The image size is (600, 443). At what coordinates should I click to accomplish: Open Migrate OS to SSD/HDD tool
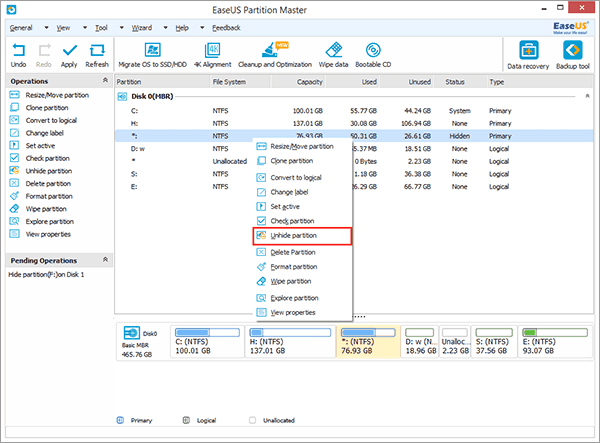(x=152, y=55)
